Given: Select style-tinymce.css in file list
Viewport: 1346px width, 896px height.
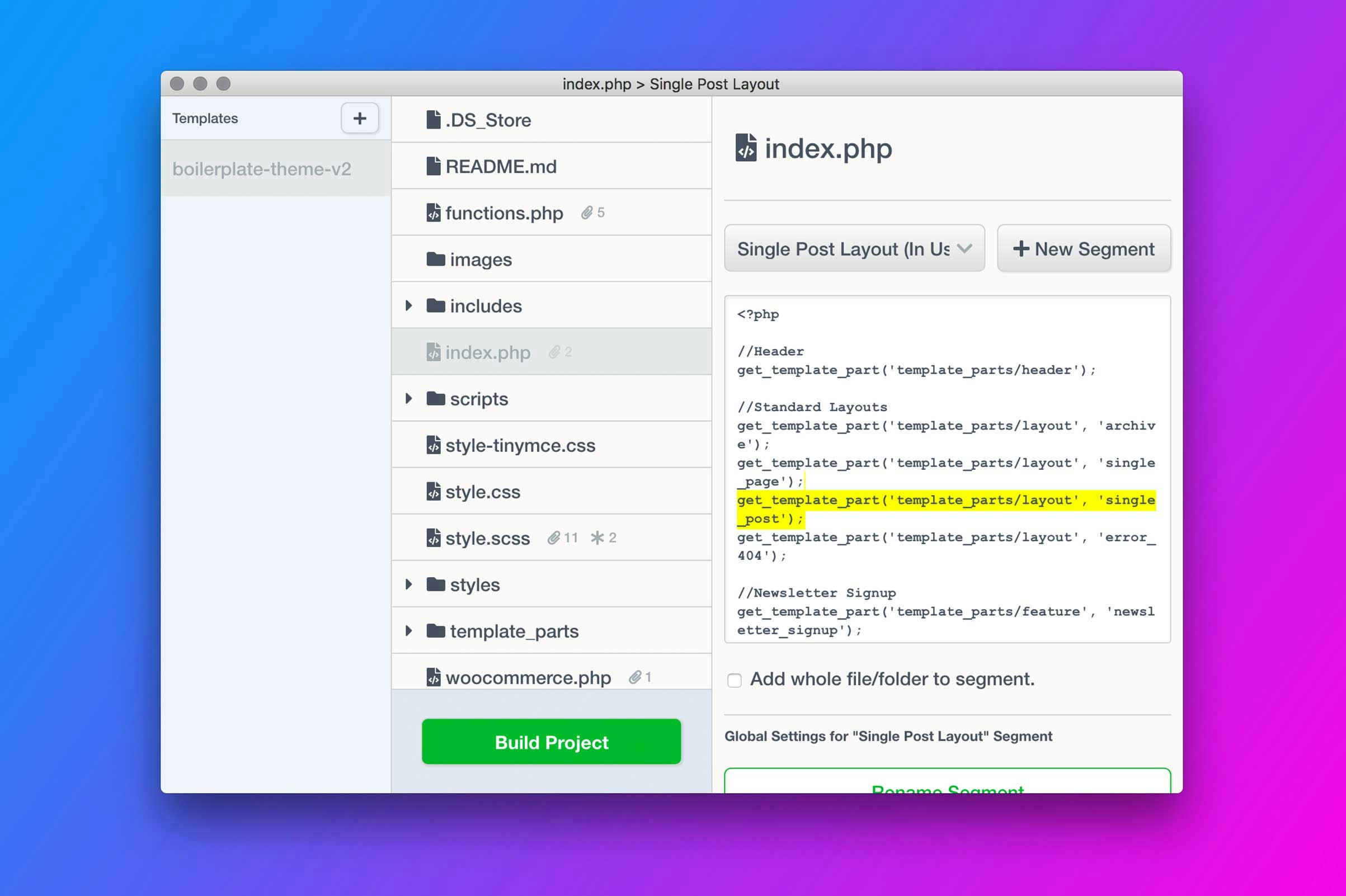Looking at the screenshot, I should [x=520, y=445].
